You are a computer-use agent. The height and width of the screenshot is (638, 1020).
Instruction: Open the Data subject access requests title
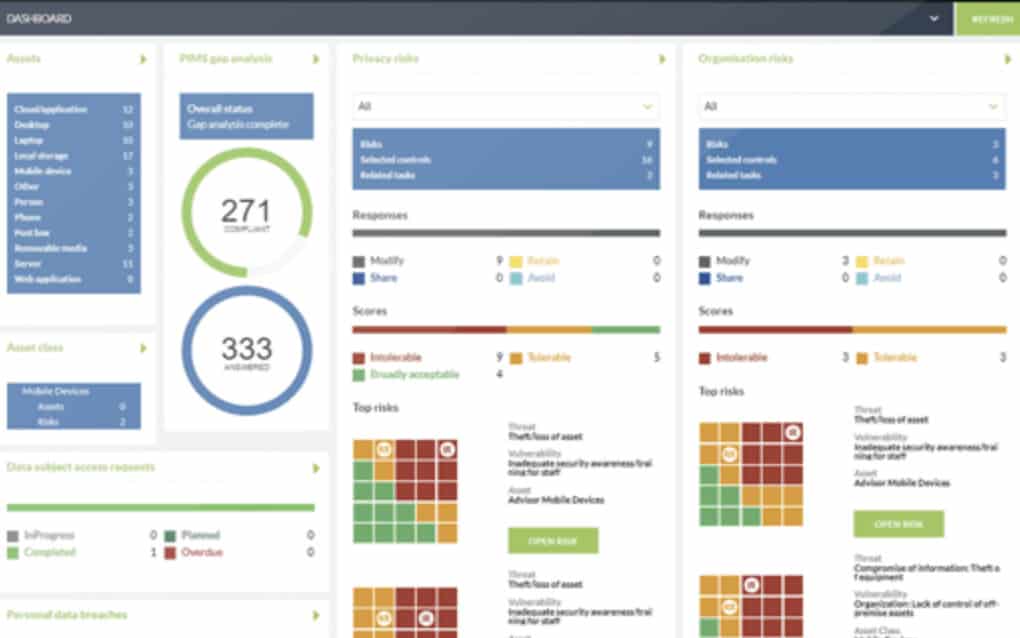point(81,467)
